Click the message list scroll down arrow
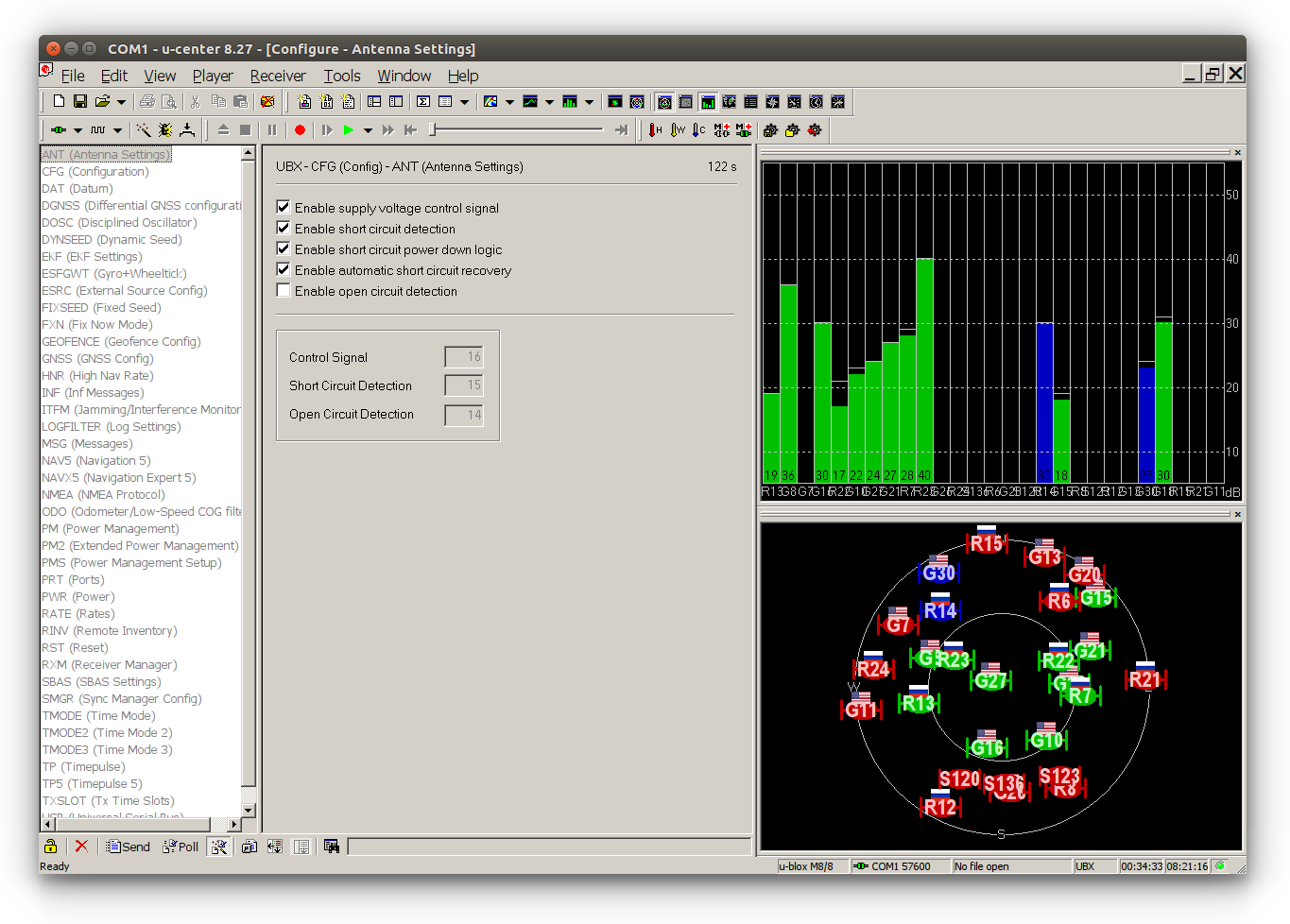Screen dimensions: 1290x924 (249, 810)
